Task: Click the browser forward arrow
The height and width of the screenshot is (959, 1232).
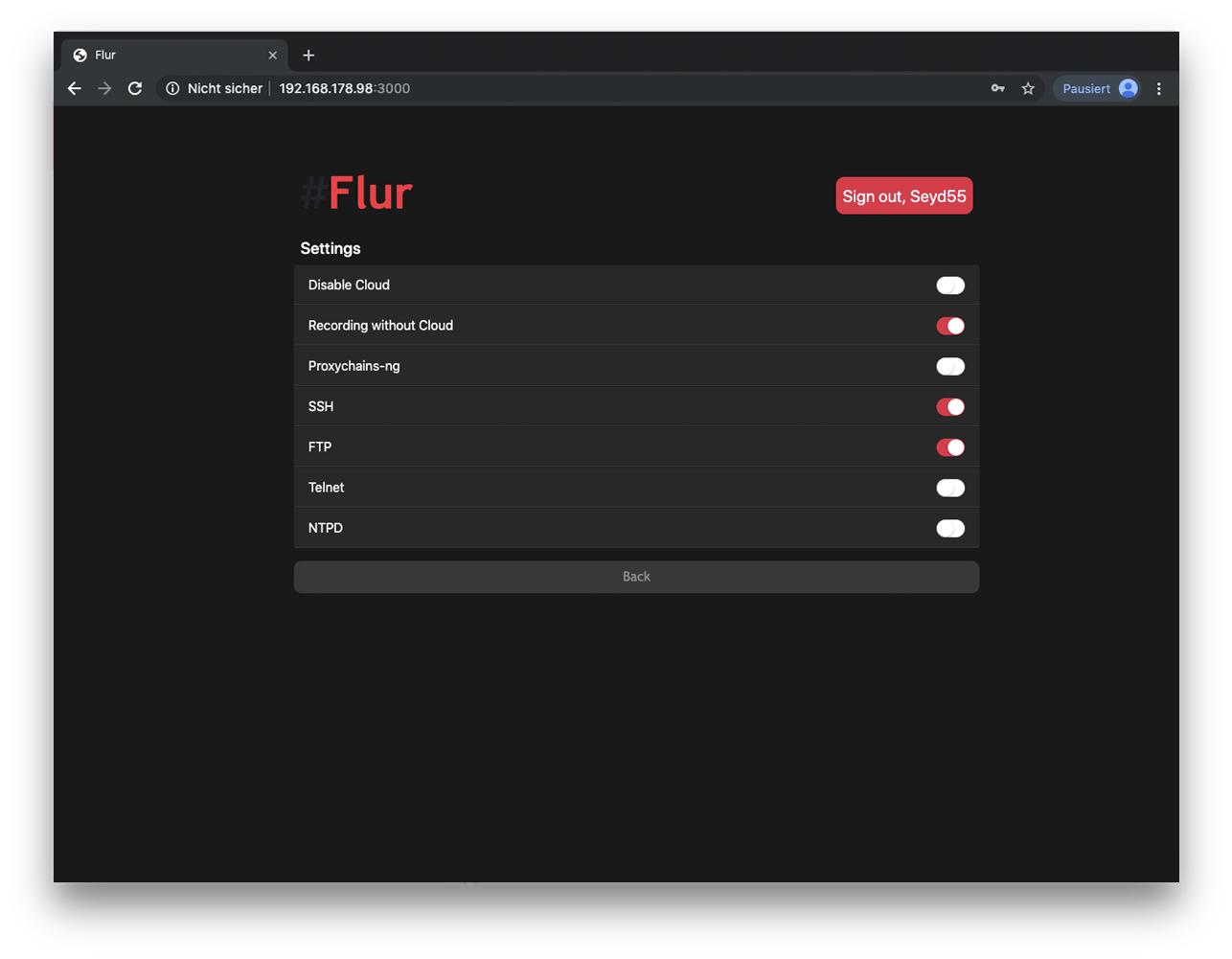Action: (104, 88)
